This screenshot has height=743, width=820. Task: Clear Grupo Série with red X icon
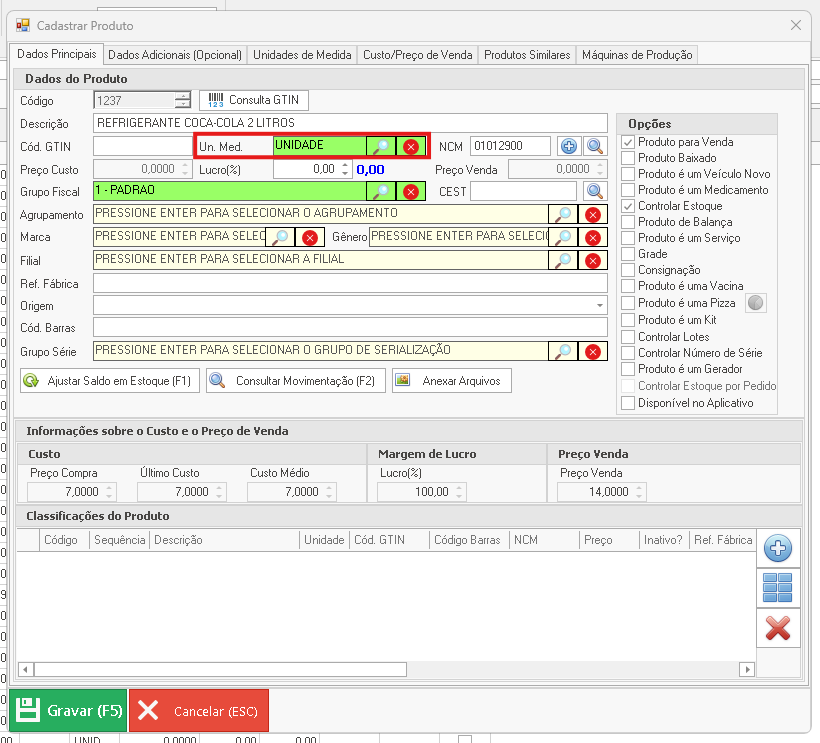tap(593, 352)
